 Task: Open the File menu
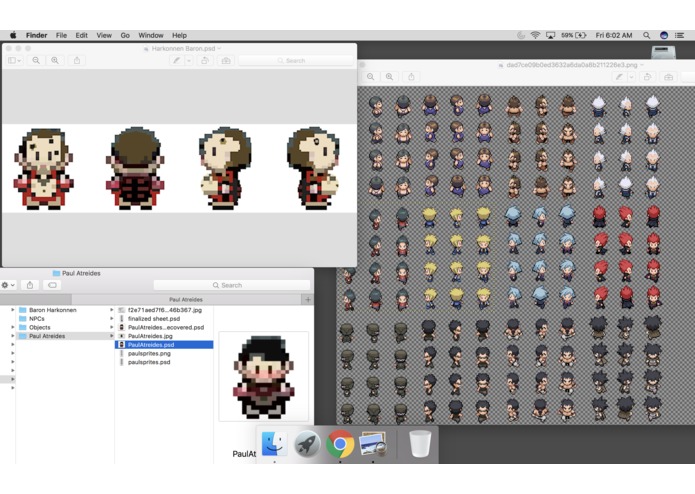click(x=61, y=35)
